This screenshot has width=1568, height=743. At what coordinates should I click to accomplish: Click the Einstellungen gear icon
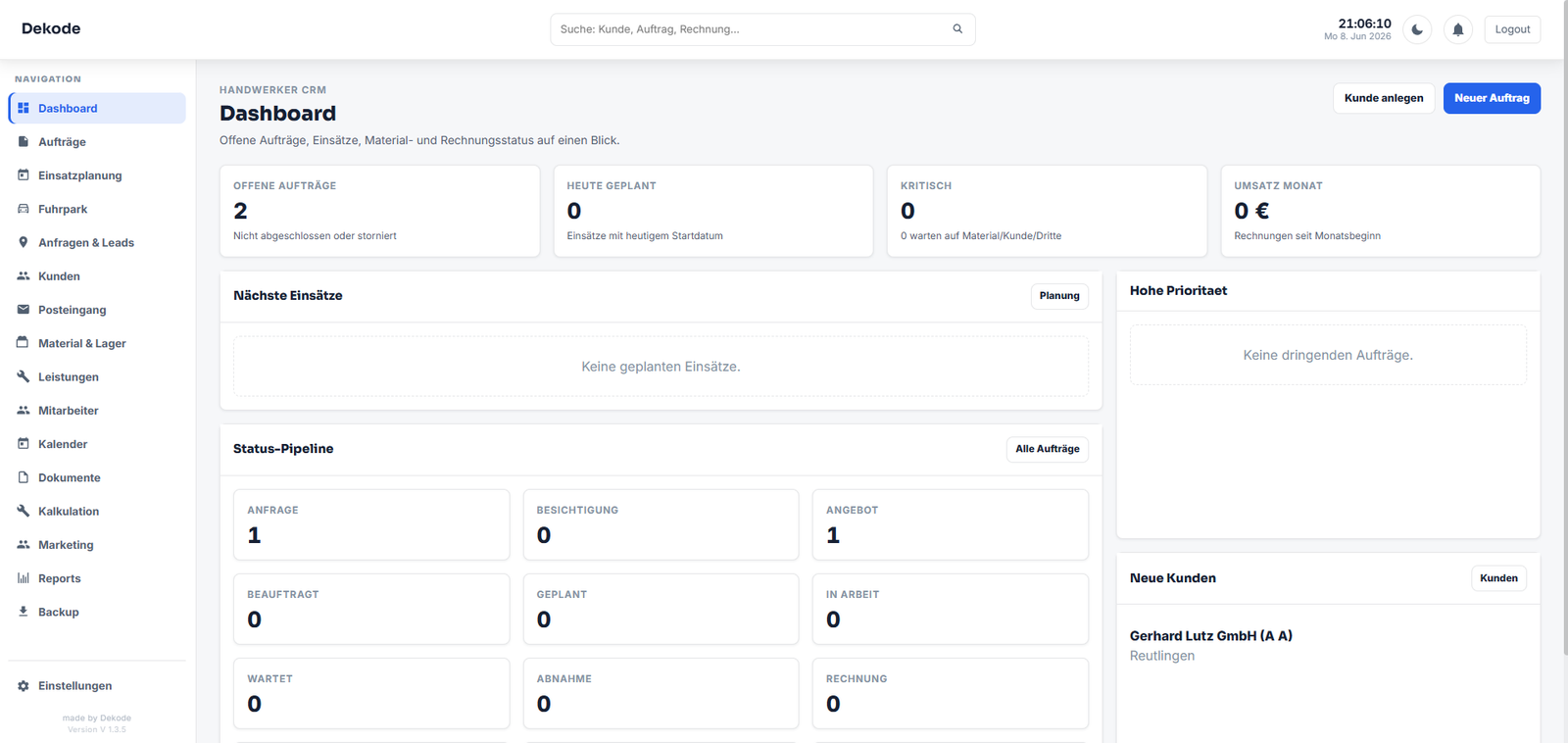click(x=24, y=685)
